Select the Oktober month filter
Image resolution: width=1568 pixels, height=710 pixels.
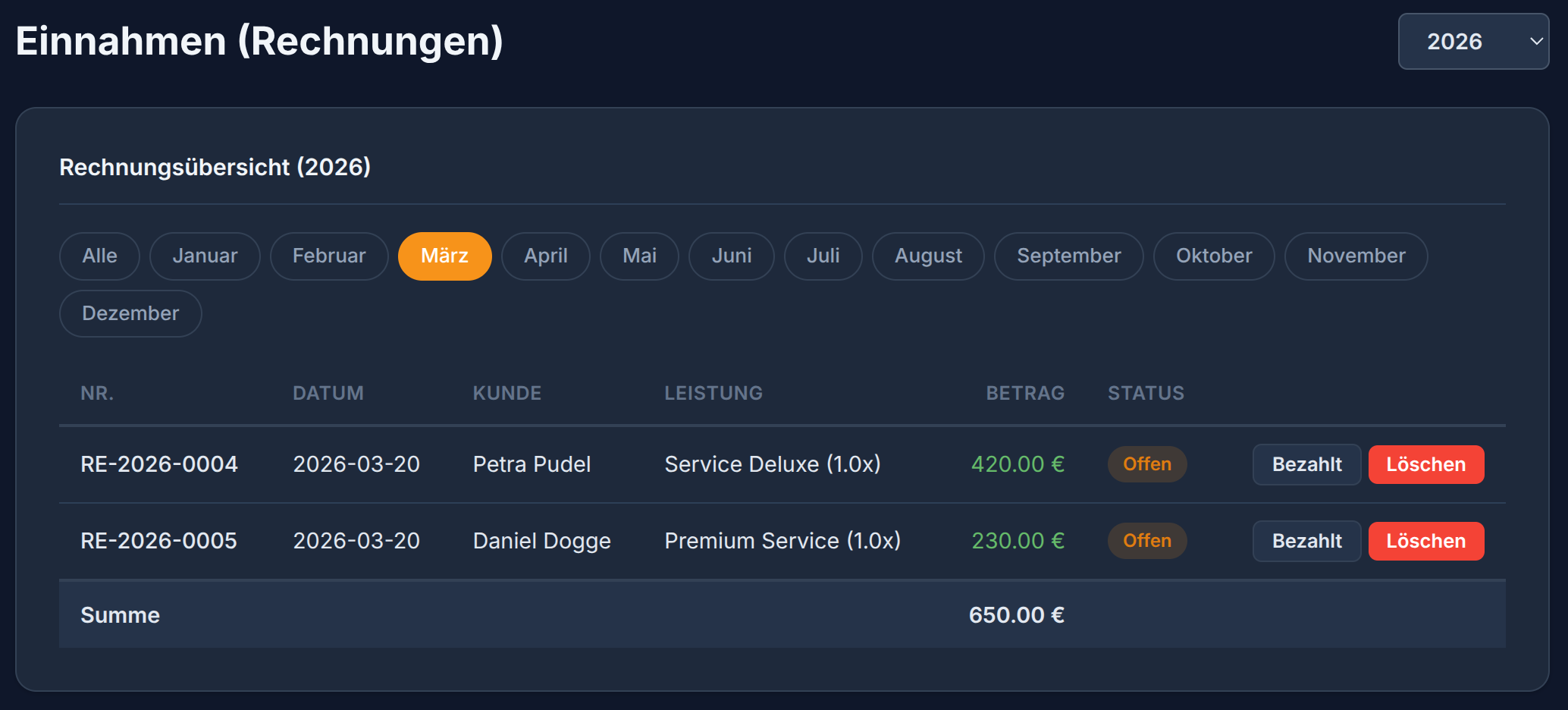click(x=1213, y=256)
